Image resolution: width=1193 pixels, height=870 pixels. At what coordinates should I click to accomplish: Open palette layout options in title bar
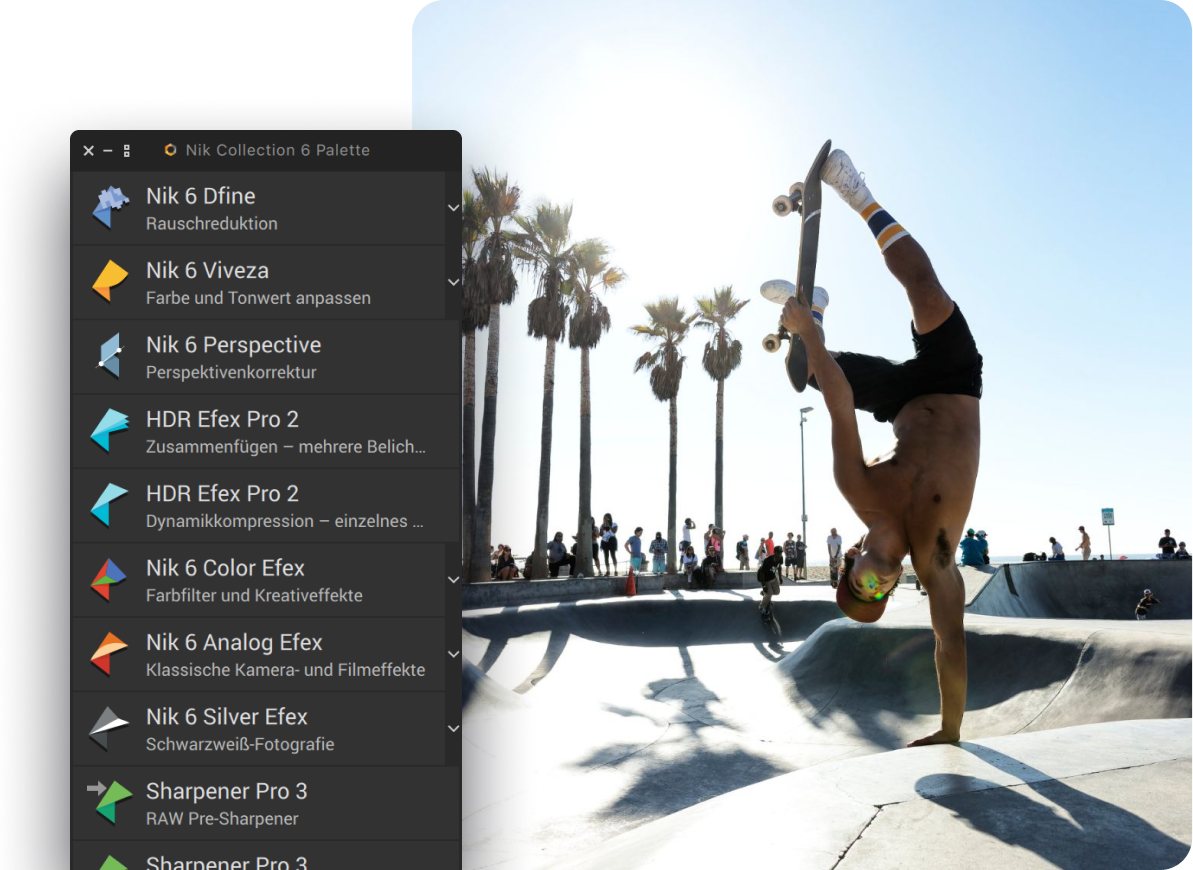coord(127,151)
